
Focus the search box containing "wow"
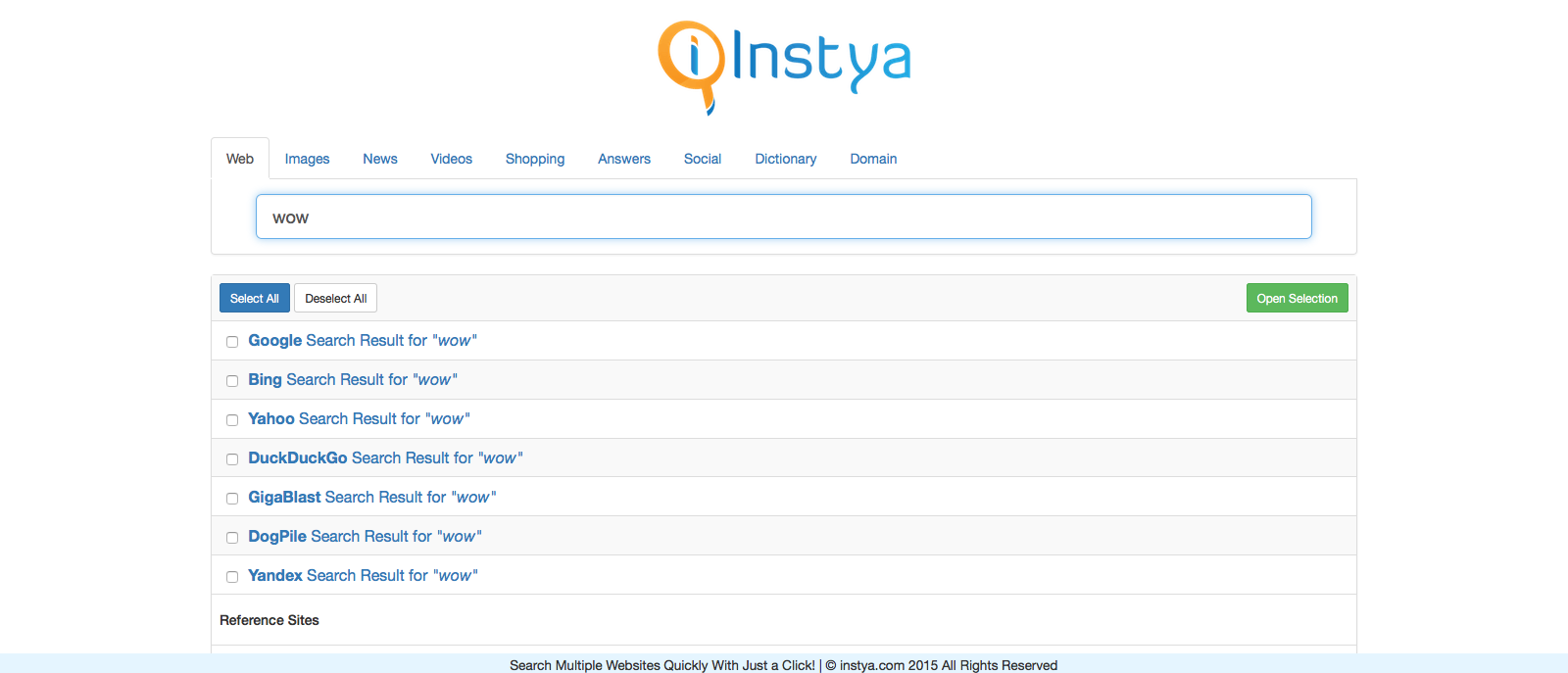pos(784,216)
